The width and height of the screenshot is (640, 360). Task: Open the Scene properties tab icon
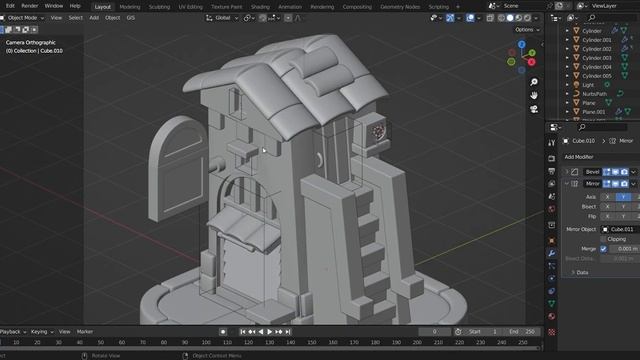coord(551,196)
